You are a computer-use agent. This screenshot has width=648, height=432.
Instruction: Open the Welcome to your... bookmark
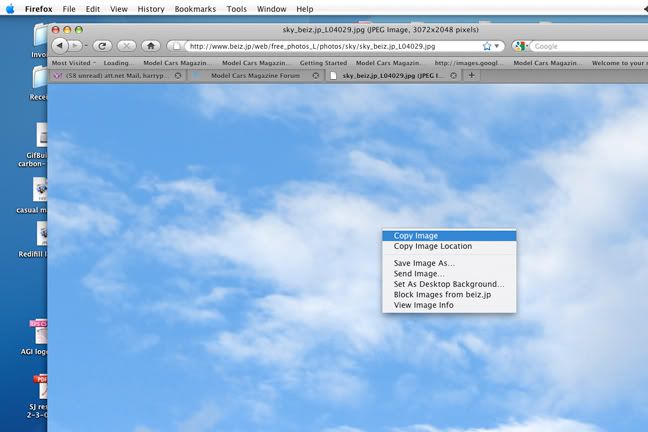click(619, 63)
